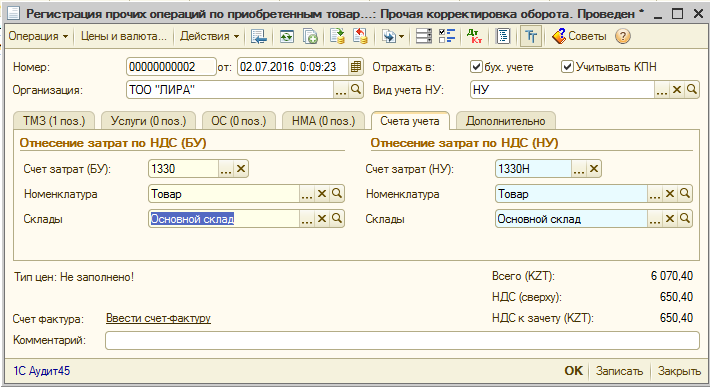The image size is (710, 390).
Task: Click the document structure list icon
Action: 424,36
